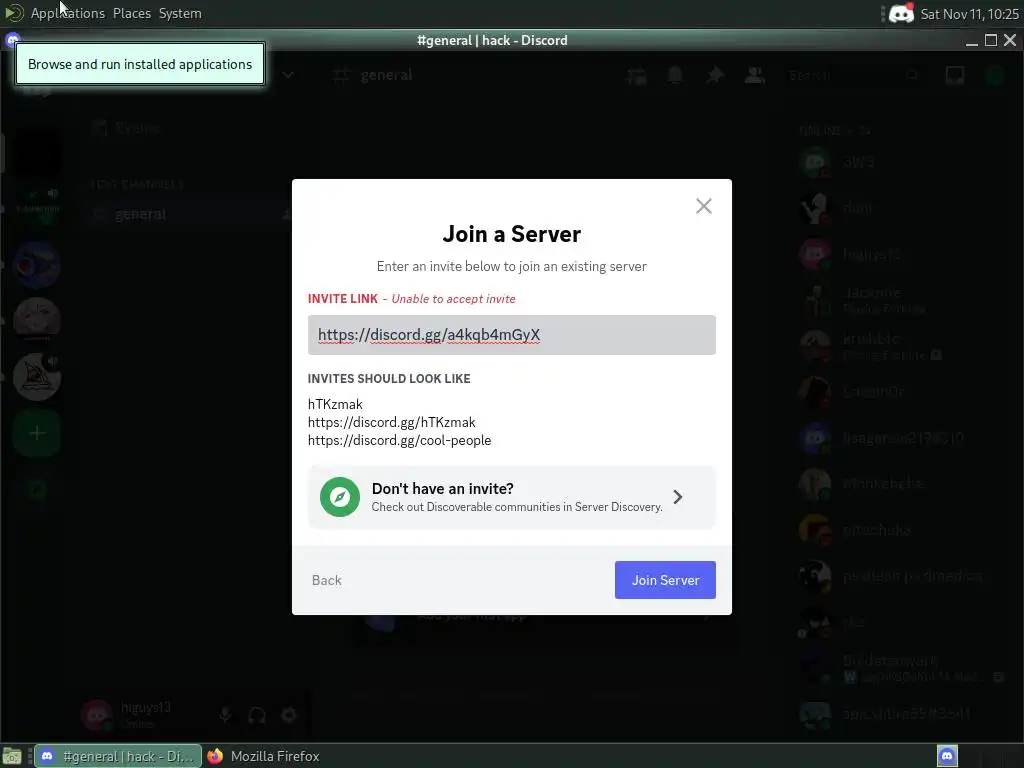Toggle the member list icon

click(x=754, y=75)
